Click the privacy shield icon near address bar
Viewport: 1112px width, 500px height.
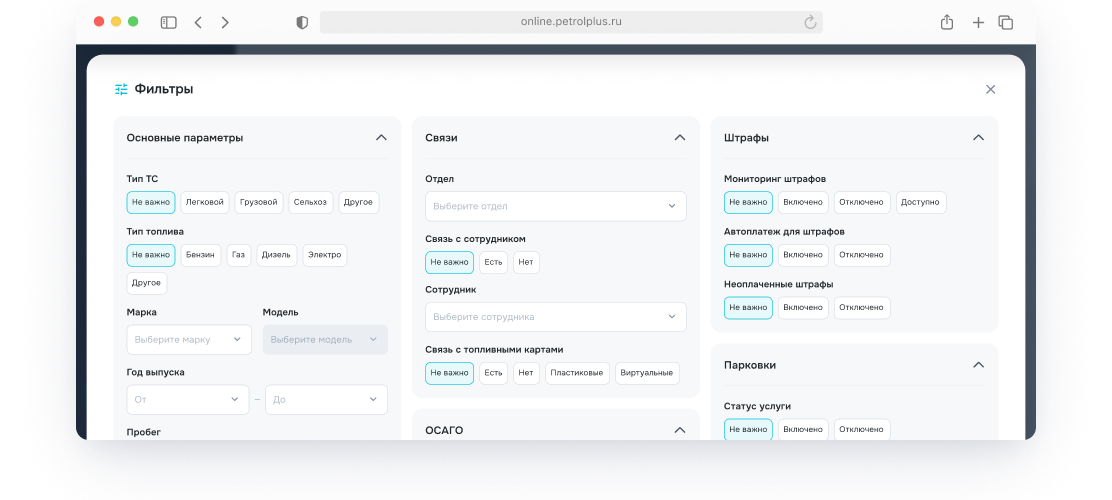[302, 22]
